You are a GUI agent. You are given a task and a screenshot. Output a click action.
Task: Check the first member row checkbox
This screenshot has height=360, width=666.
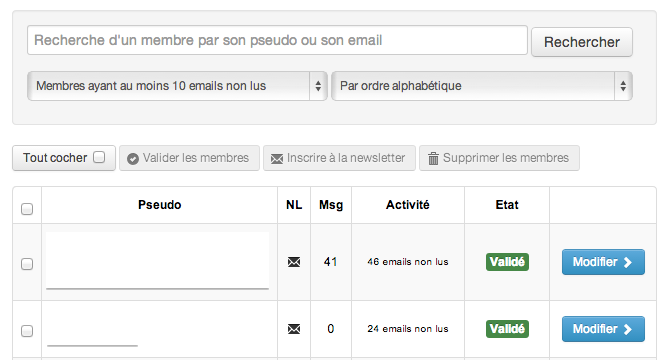[x=27, y=264]
